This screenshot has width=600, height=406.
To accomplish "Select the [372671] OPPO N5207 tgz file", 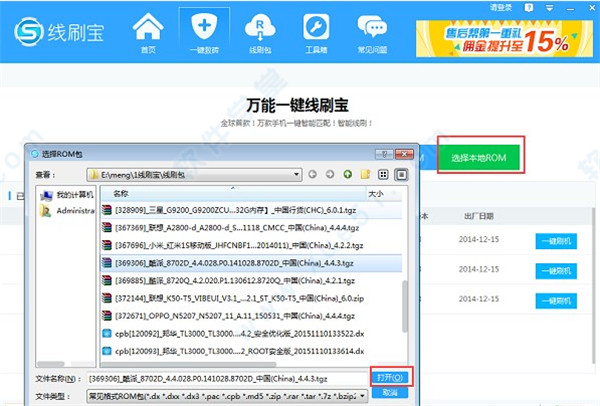I will pyautogui.click(x=251, y=316).
